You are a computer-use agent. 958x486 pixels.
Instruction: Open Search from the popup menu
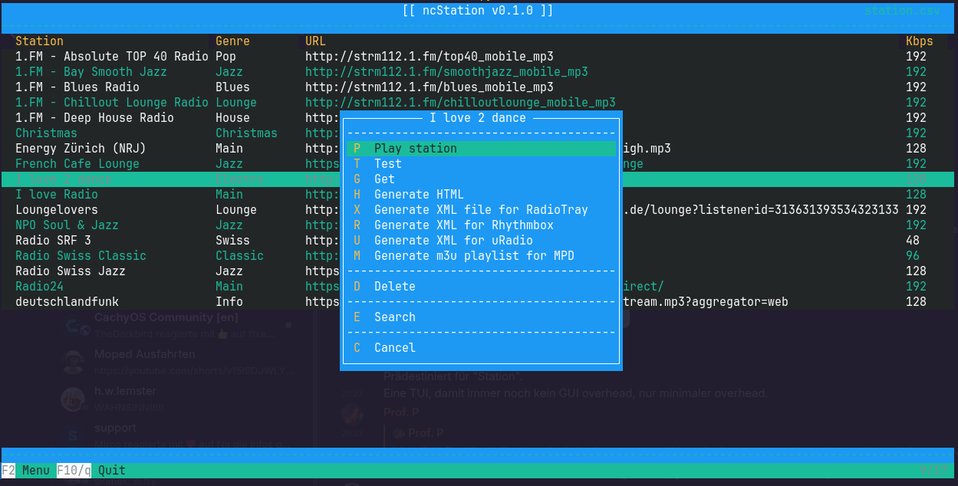click(395, 317)
